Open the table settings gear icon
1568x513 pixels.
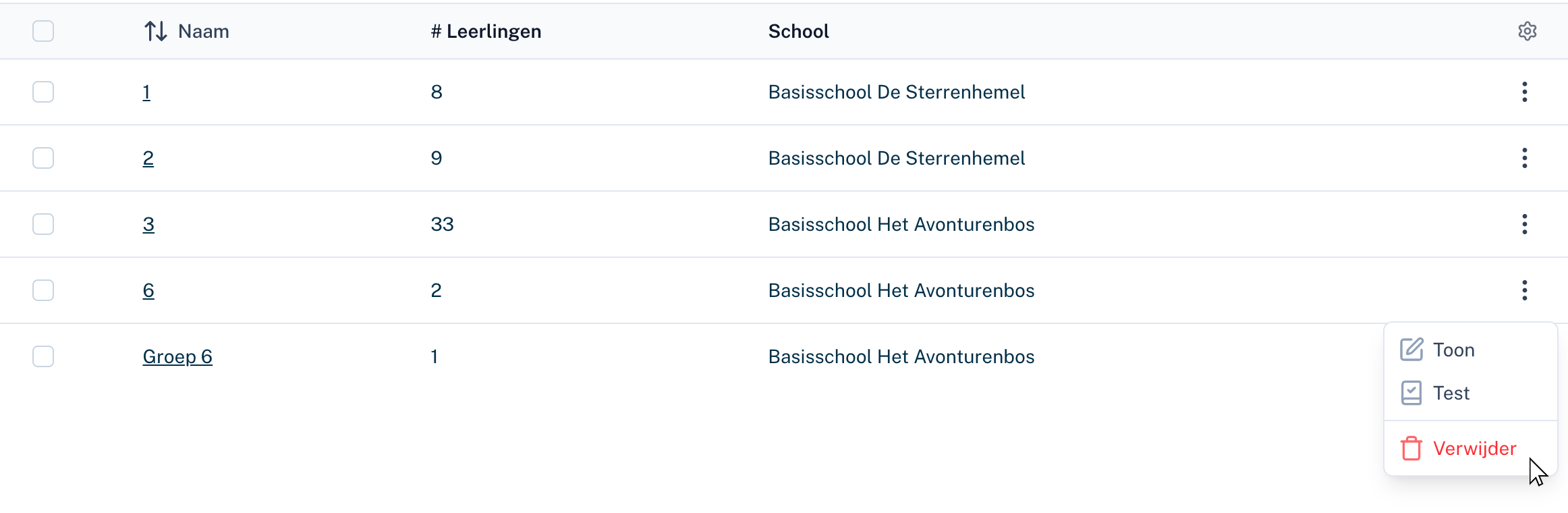(x=1527, y=31)
